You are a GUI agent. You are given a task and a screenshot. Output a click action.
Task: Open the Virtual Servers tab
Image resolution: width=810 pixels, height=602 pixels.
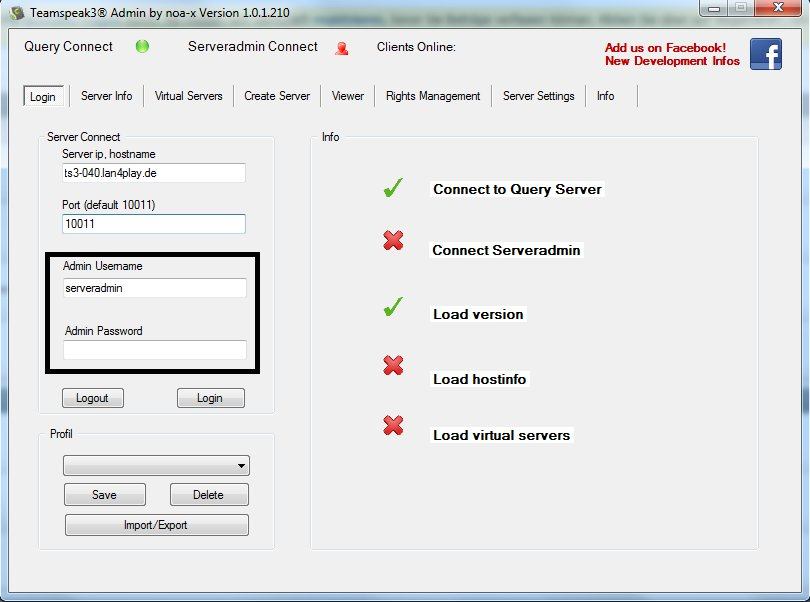click(x=189, y=96)
